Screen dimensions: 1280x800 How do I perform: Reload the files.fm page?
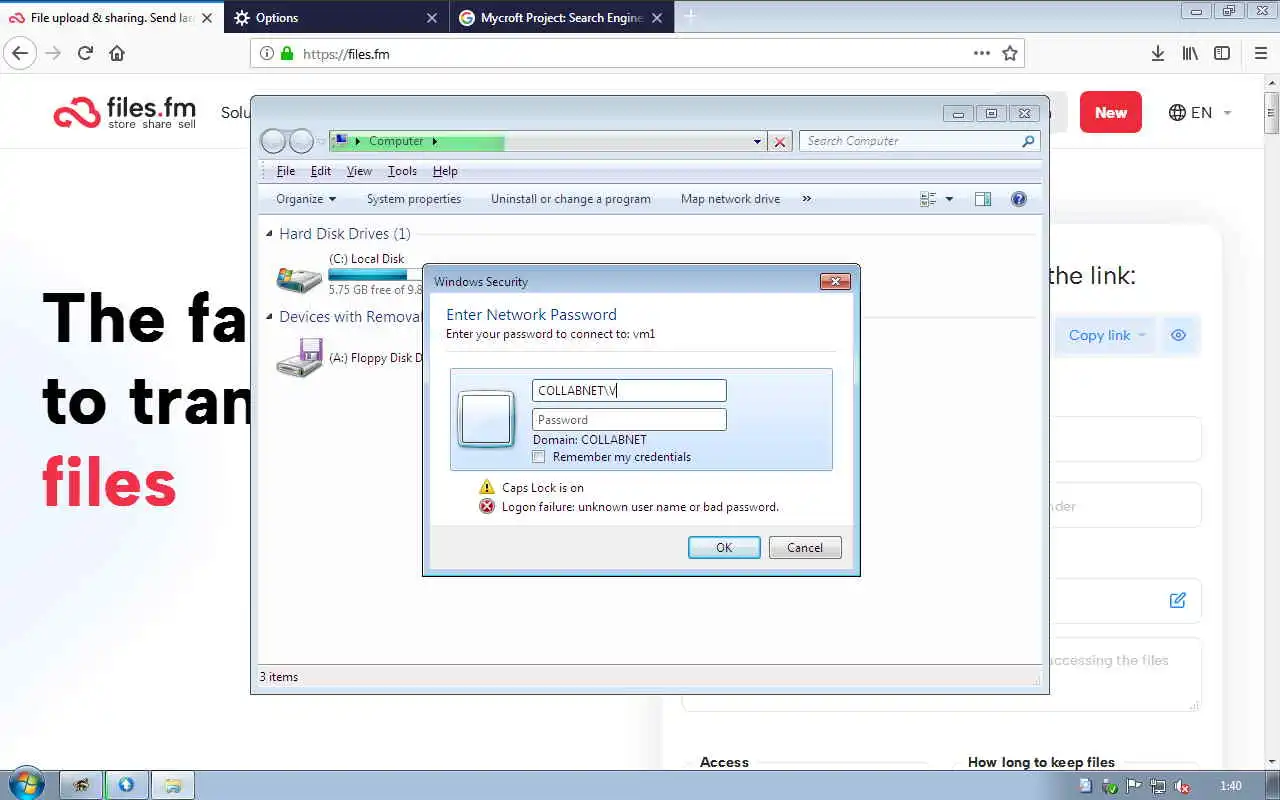(85, 53)
